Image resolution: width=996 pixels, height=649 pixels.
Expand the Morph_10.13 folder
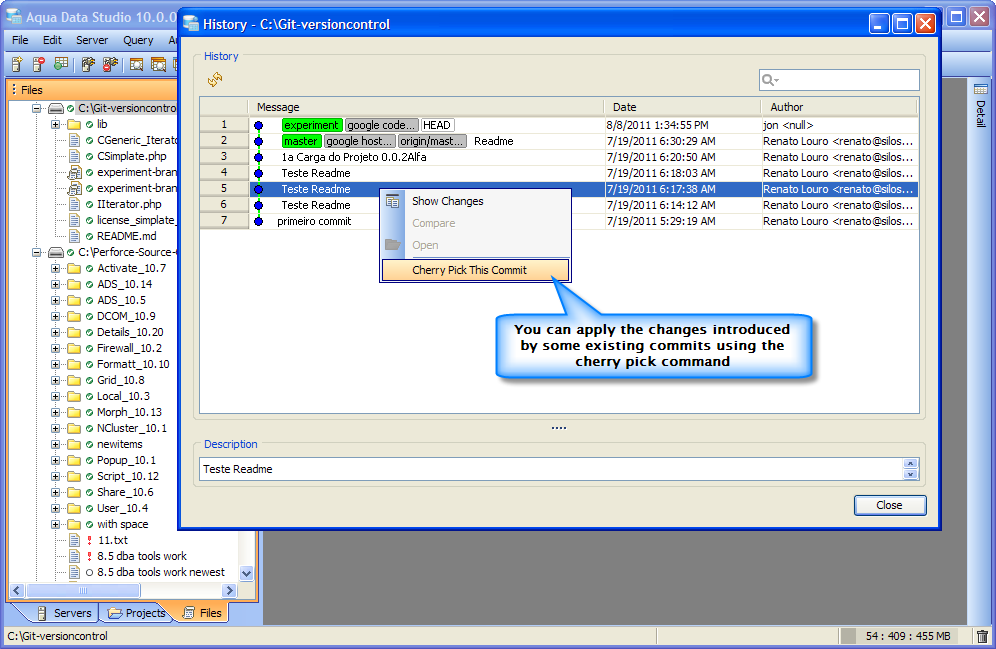coord(56,412)
